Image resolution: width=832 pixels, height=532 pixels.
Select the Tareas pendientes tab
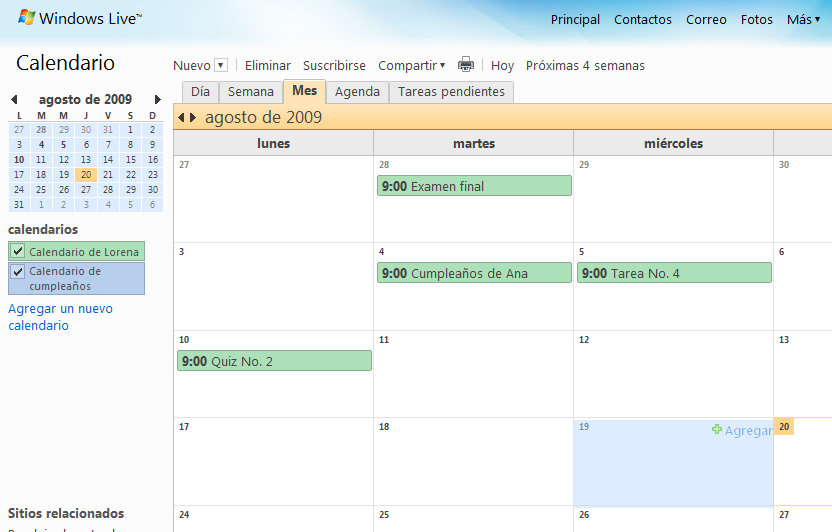(451, 92)
